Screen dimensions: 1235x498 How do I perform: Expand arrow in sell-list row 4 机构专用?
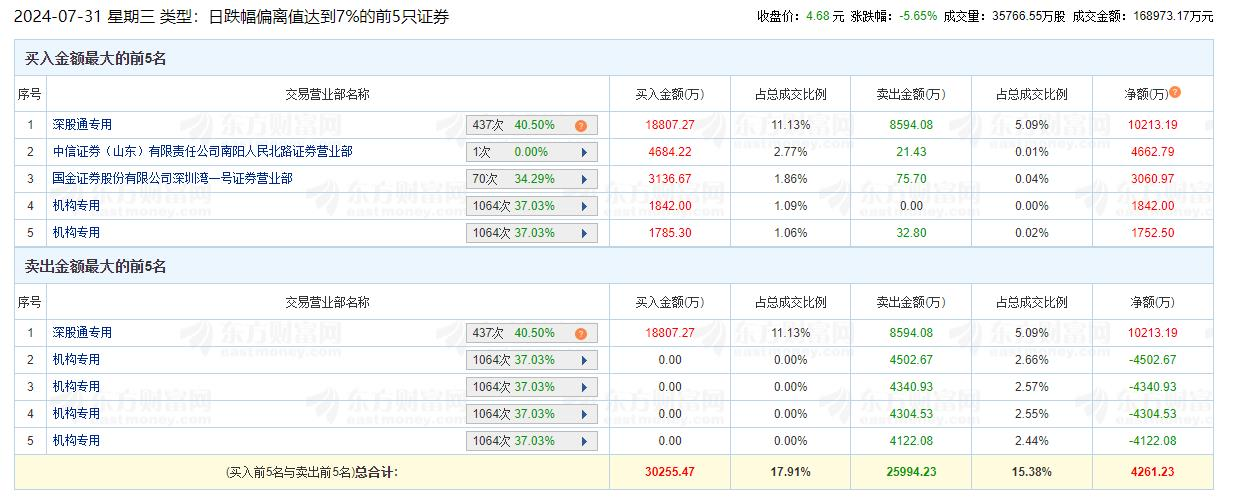pos(582,415)
